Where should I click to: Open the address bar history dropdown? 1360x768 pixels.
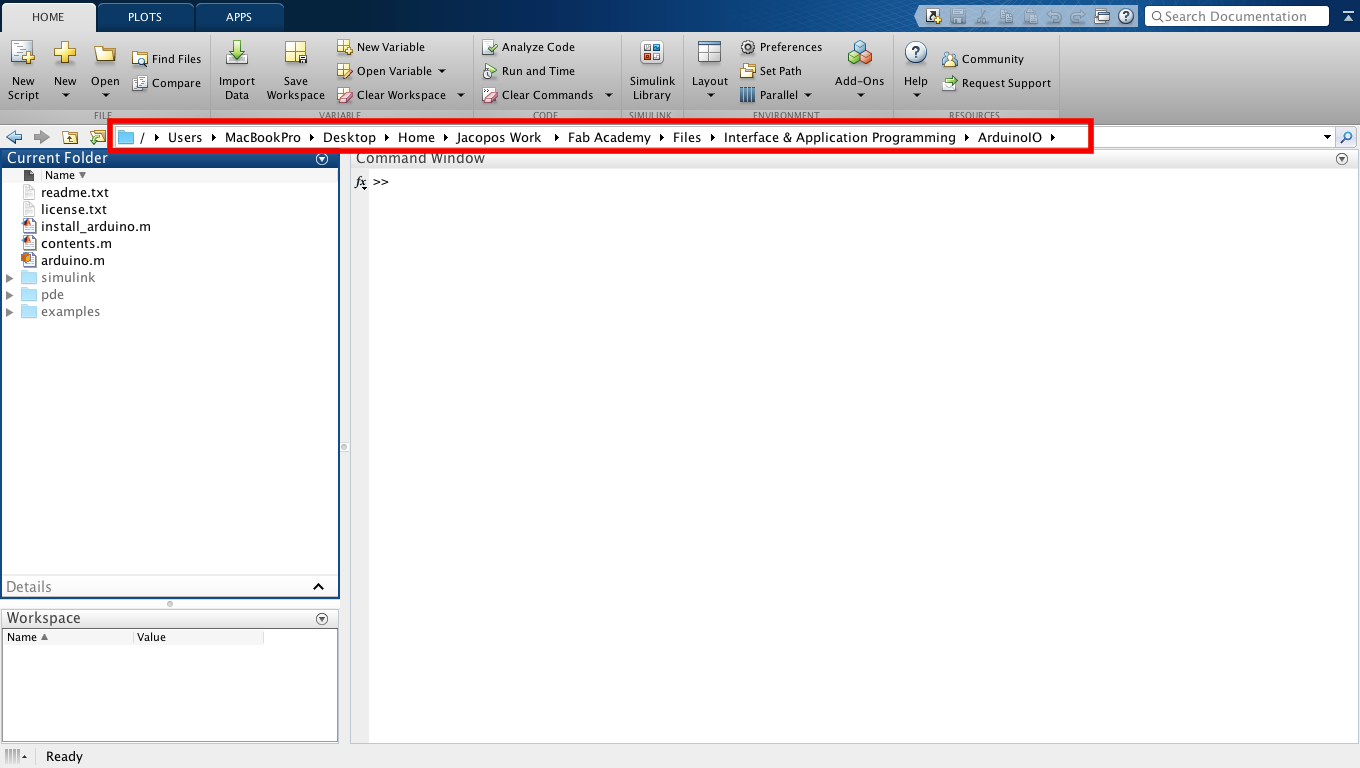coord(1327,137)
